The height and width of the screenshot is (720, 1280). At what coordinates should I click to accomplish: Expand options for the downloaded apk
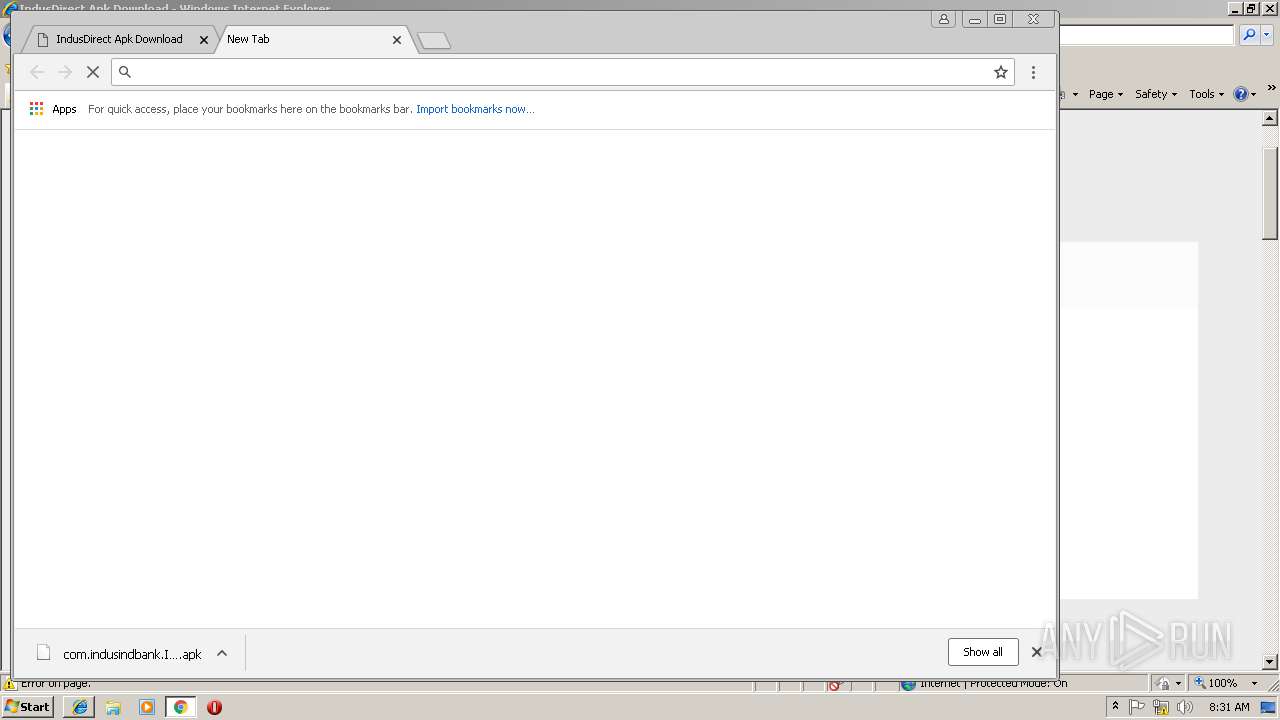(222, 654)
